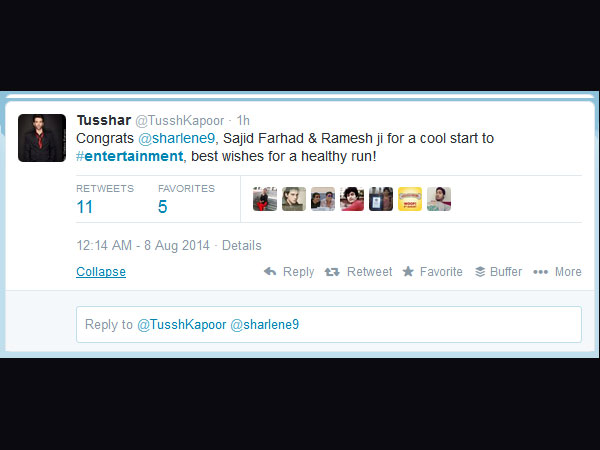Click the Favorite star icon
Screen dimensions: 600x450
[408, 271]
